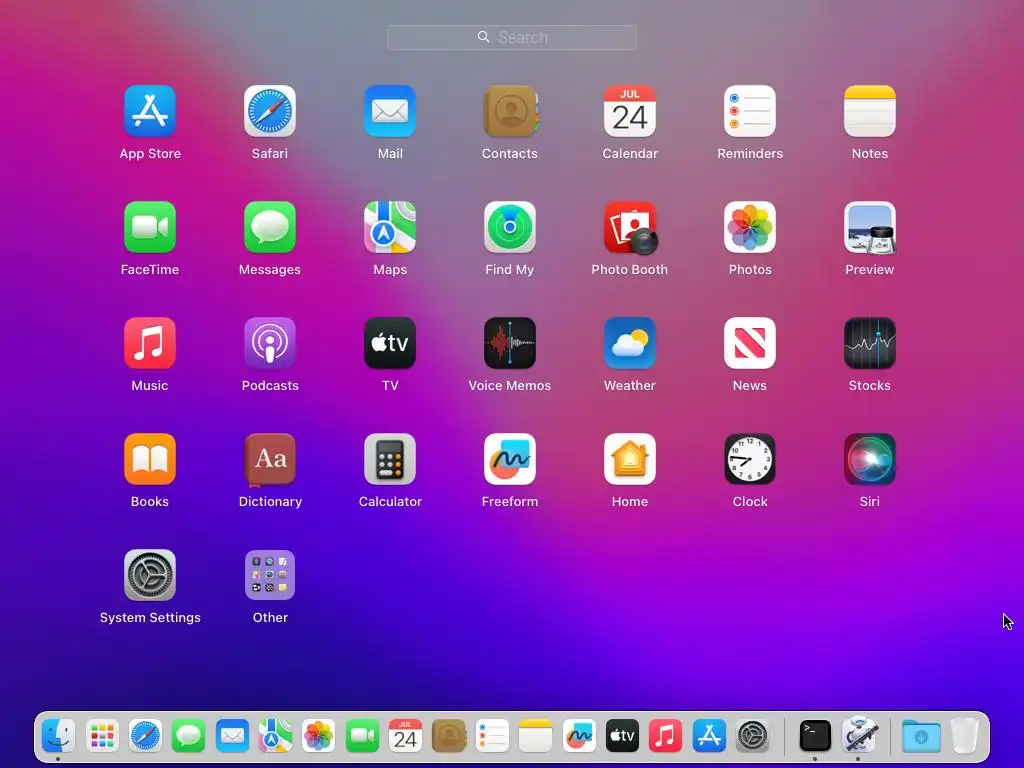Launch Safari from the Launchpad grid
Image resolution: width=1024 pixels, height=768 pixels.
[x=270, y=111]
